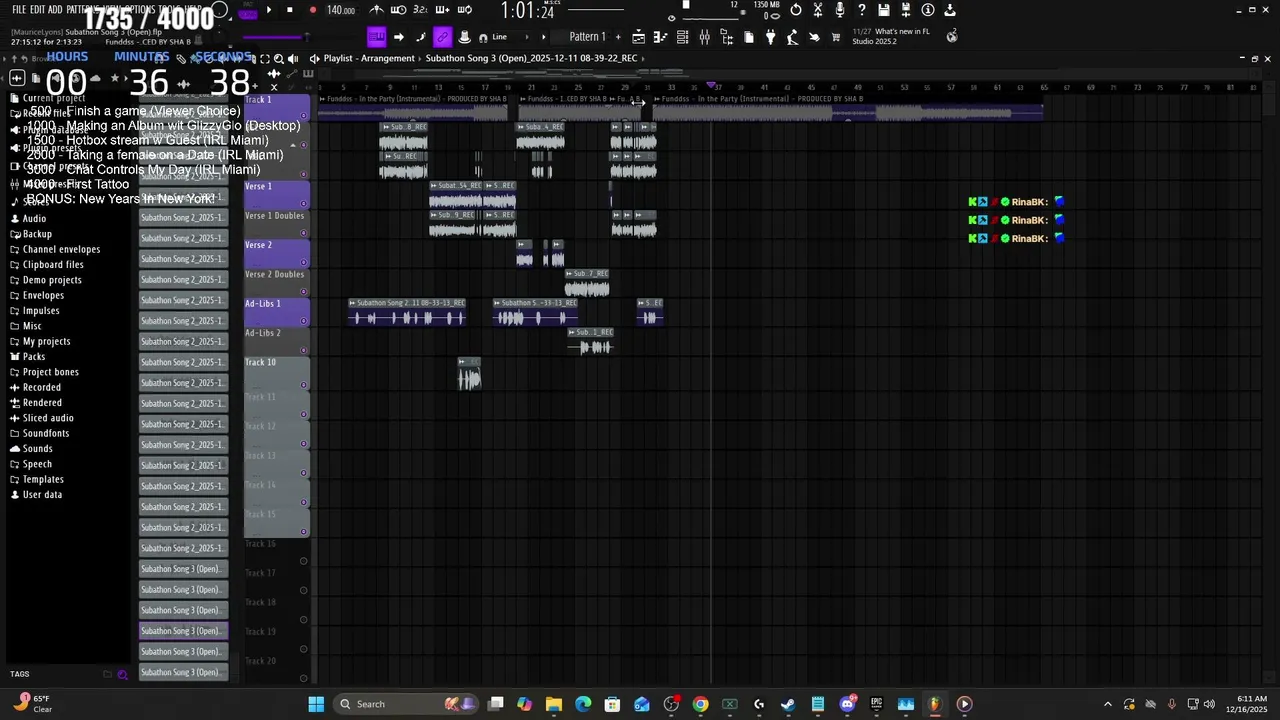This screenshot has width=1280, height=720.
Task: Open the plugin picker plug icon
Action: coord(771,37)
